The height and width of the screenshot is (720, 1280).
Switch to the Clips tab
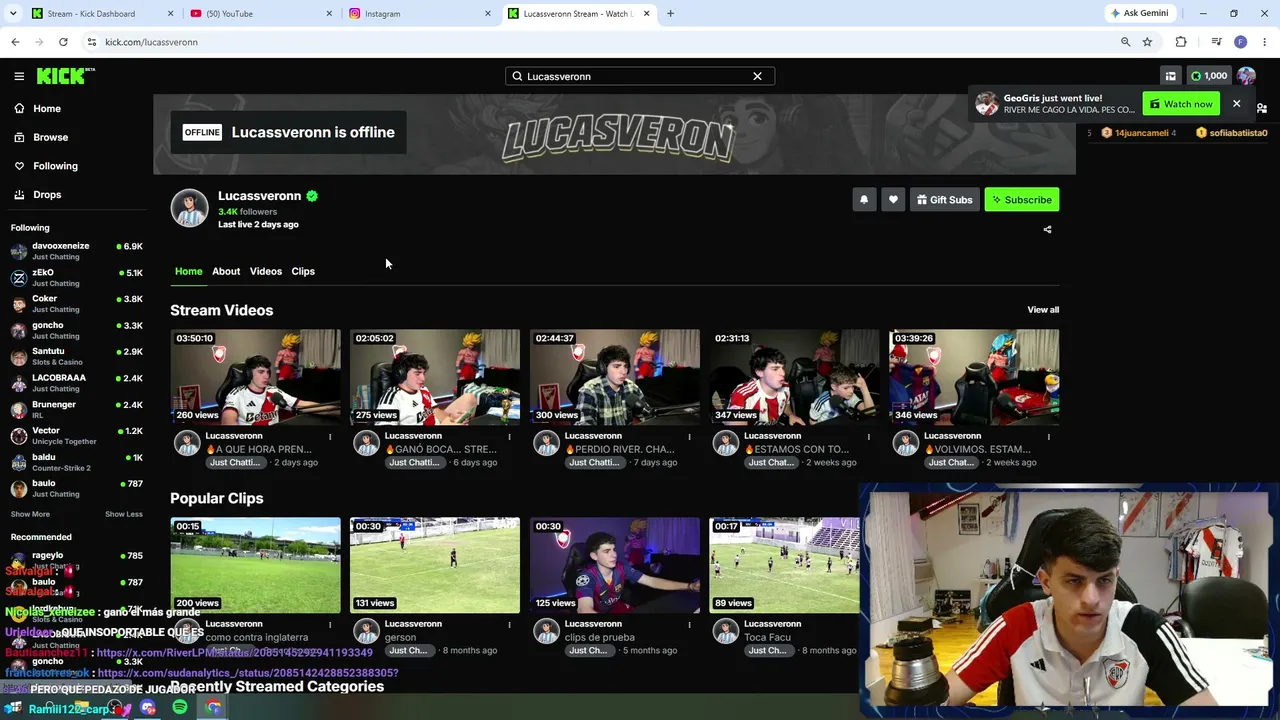click(x=303, y=271)
